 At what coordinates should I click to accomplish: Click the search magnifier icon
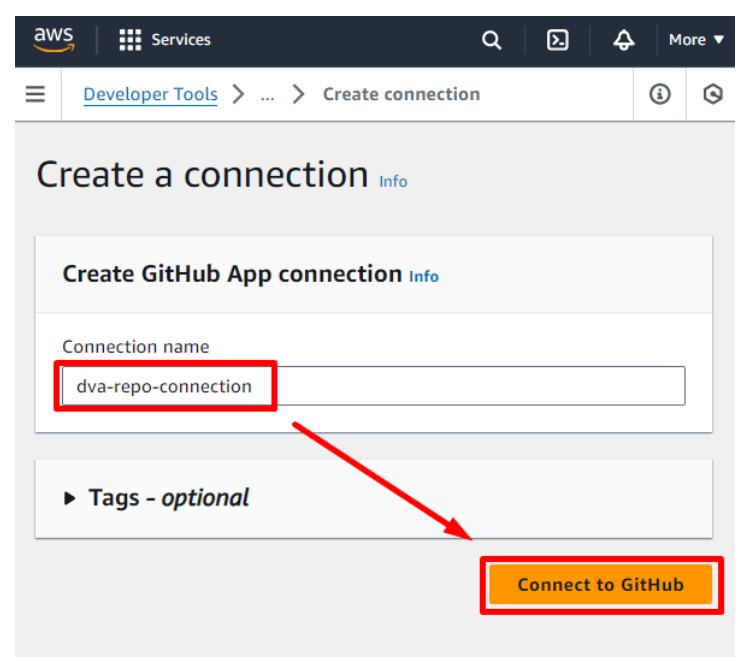click(491, 40)
